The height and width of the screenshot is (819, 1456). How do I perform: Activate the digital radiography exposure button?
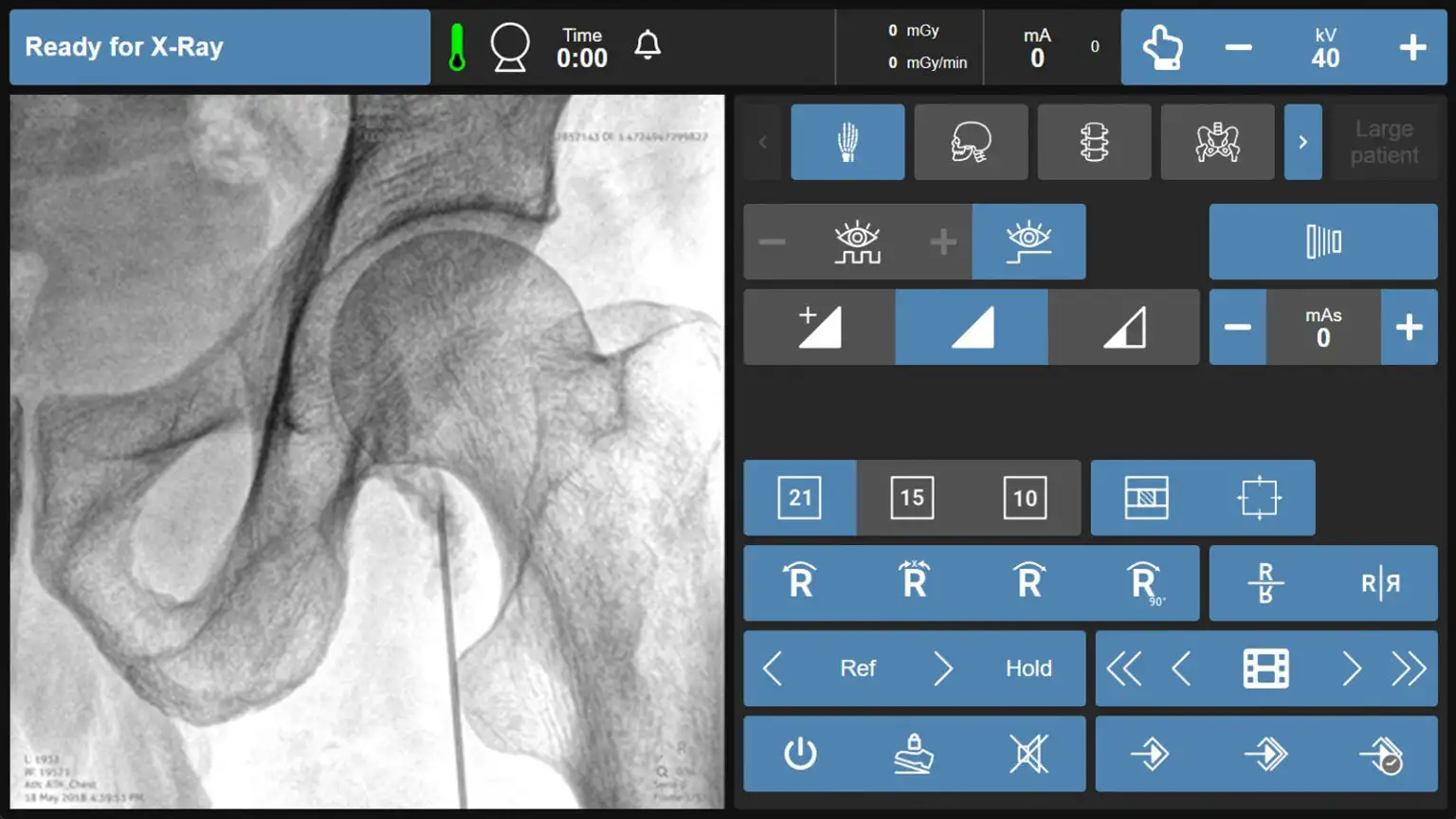point(1323,242)
